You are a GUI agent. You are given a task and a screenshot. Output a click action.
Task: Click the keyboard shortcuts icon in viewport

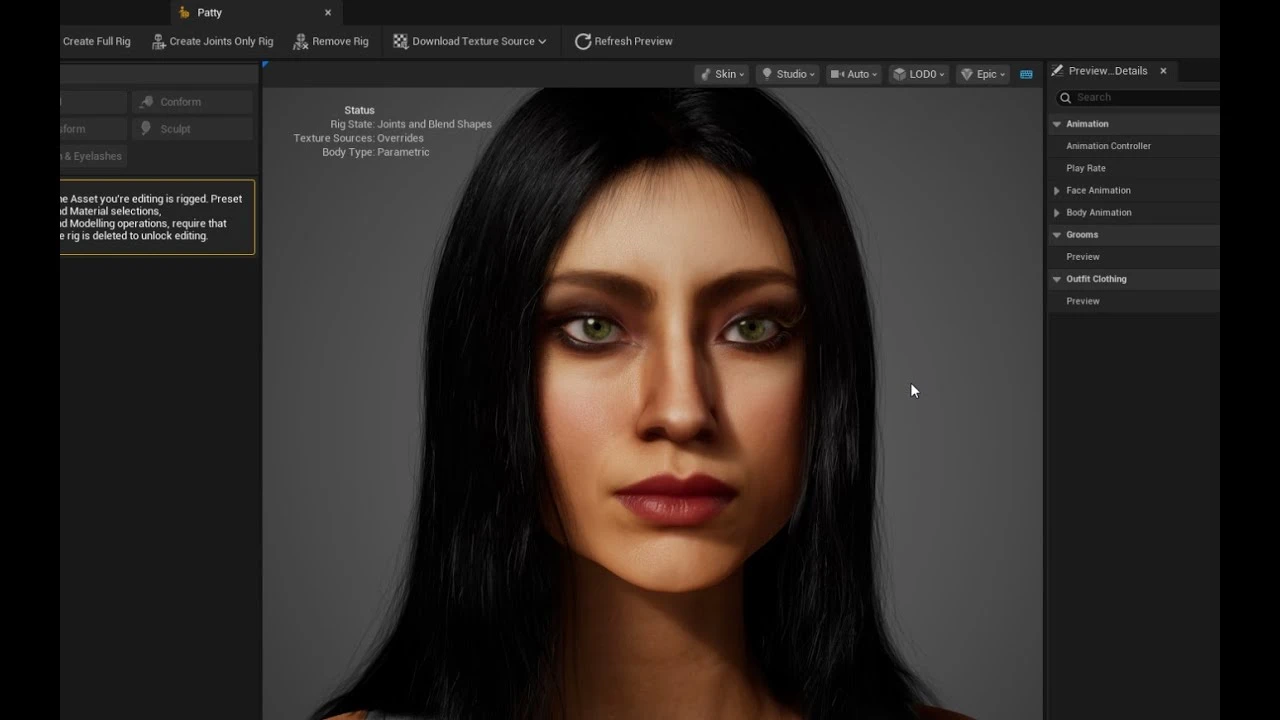tap(1026, 73)
